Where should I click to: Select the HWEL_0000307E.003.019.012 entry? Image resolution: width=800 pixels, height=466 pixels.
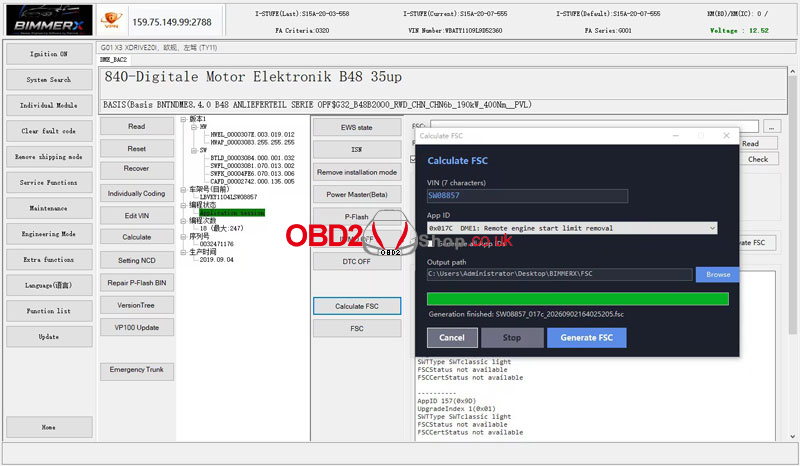252,134
